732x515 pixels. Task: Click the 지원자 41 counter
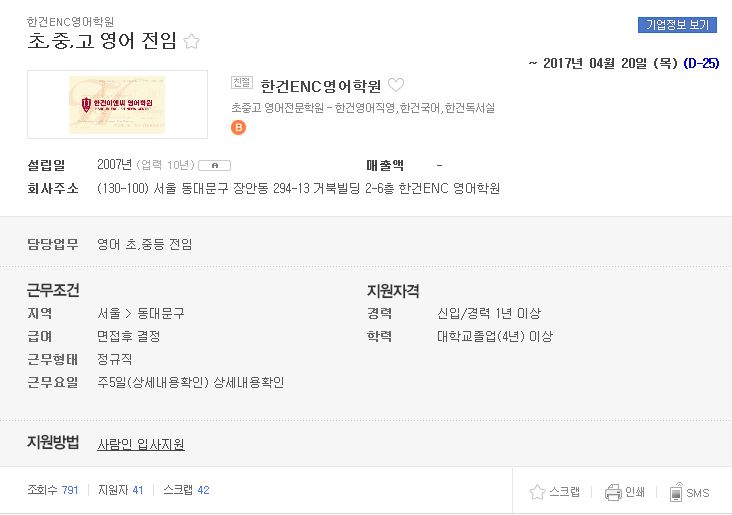pos(120,490)
